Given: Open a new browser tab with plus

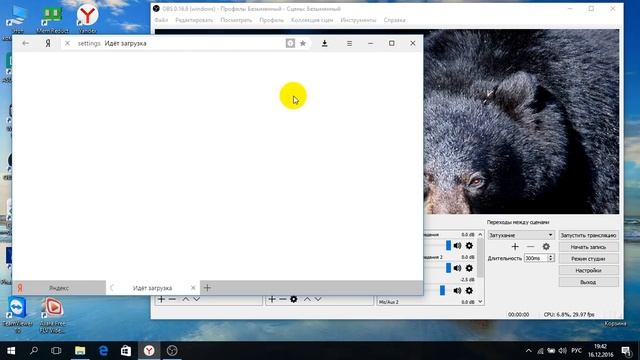Looking at the screenshot, I should point(207,288).
